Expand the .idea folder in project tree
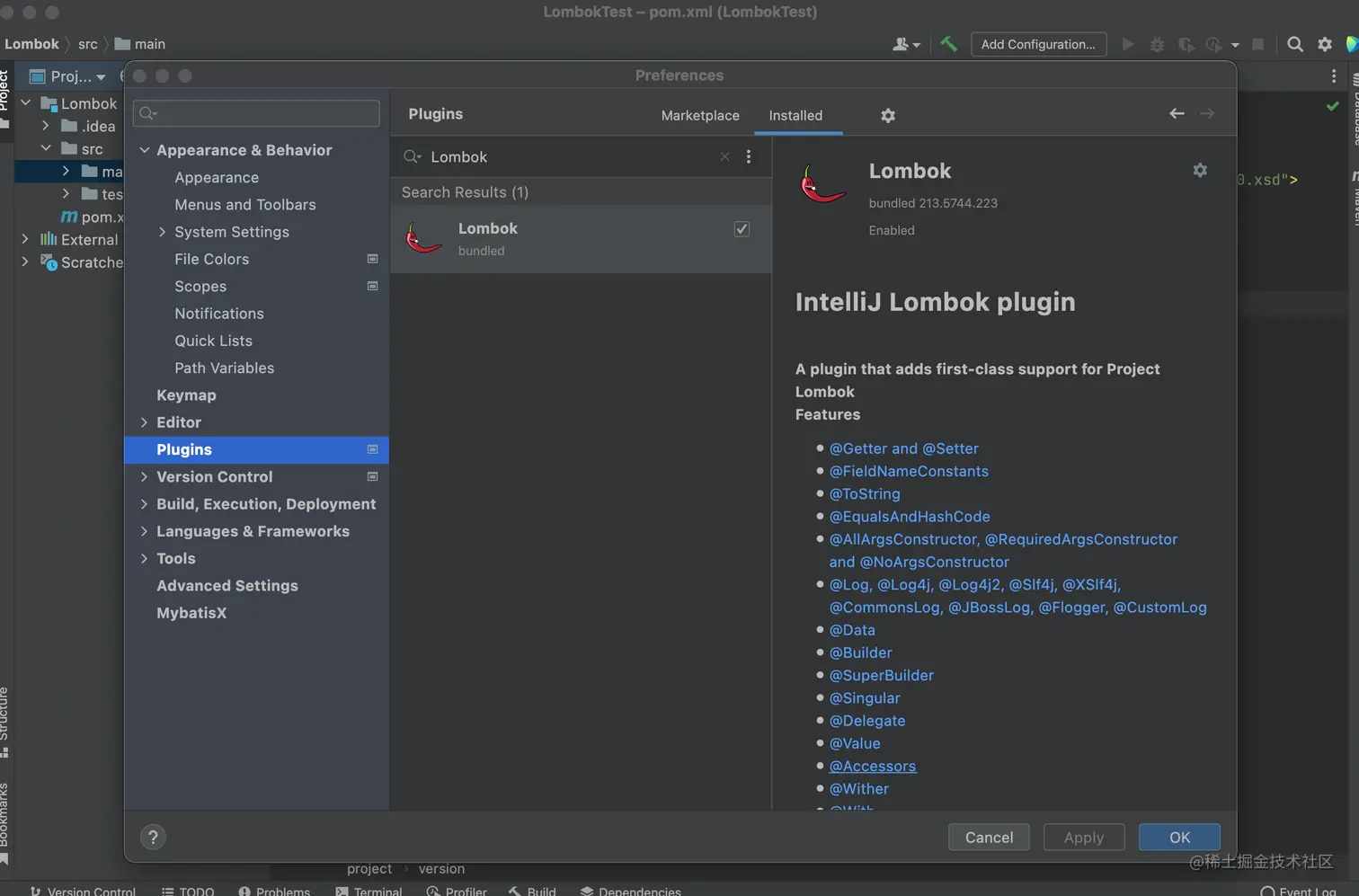The height and width of the screenshot is (896, 1359). pyautogui.click(x=45, y=126)
